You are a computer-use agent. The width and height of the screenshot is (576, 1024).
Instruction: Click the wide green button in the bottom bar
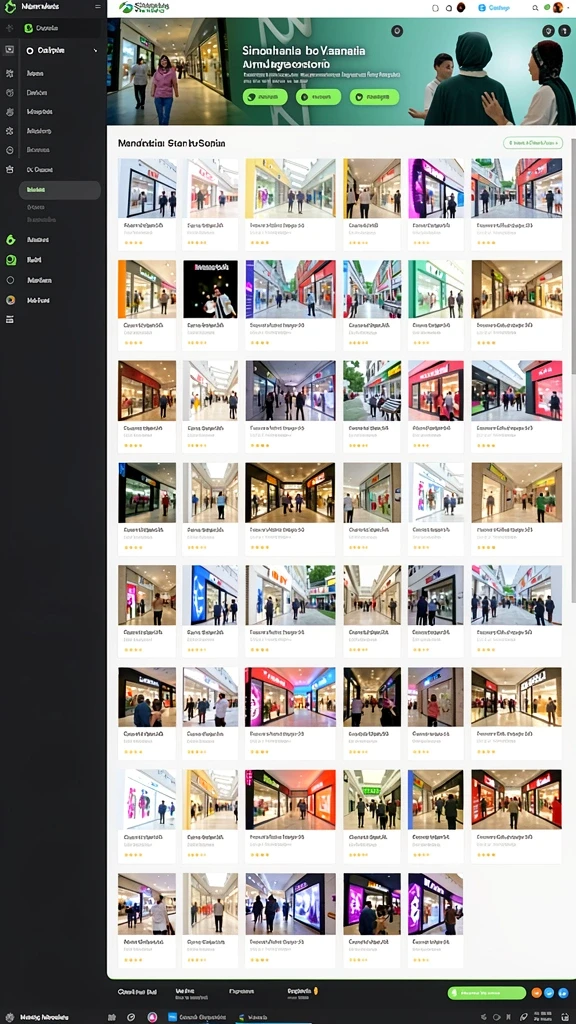point(487,993)
